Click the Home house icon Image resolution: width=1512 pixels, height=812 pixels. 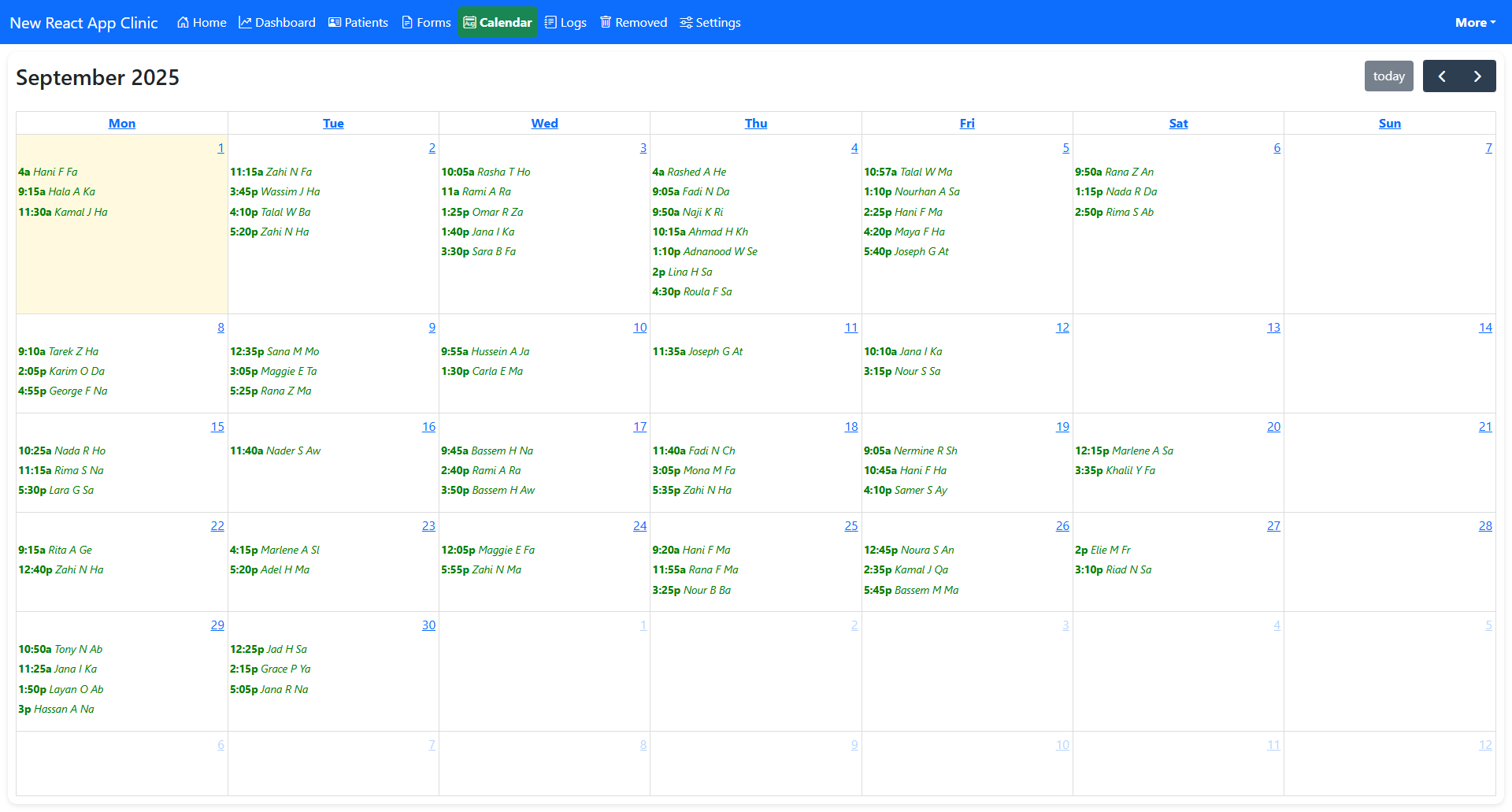[x=183, y=23]
